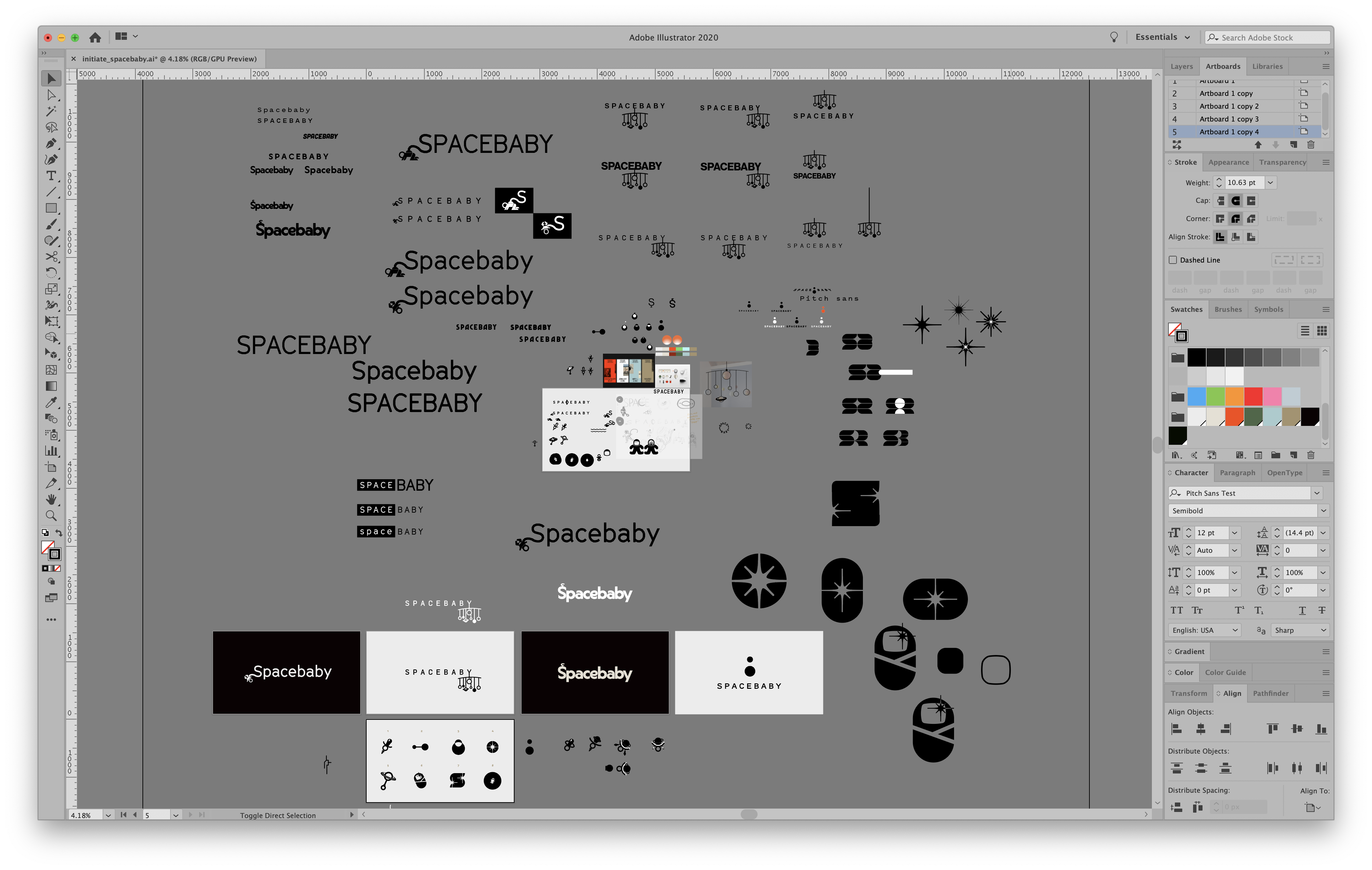This screenshot has width=1372, height=870.
Task: Click the Delete Artboard trash icon
Action: coord(1311,145)
